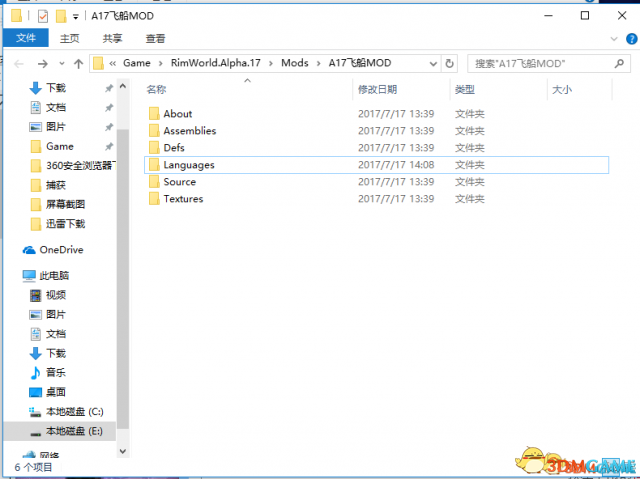Click Languages modified date 2017/7/17 14:08
This screenshot has height=479, width=640.
pyautogui.click(x=396, y=164)
